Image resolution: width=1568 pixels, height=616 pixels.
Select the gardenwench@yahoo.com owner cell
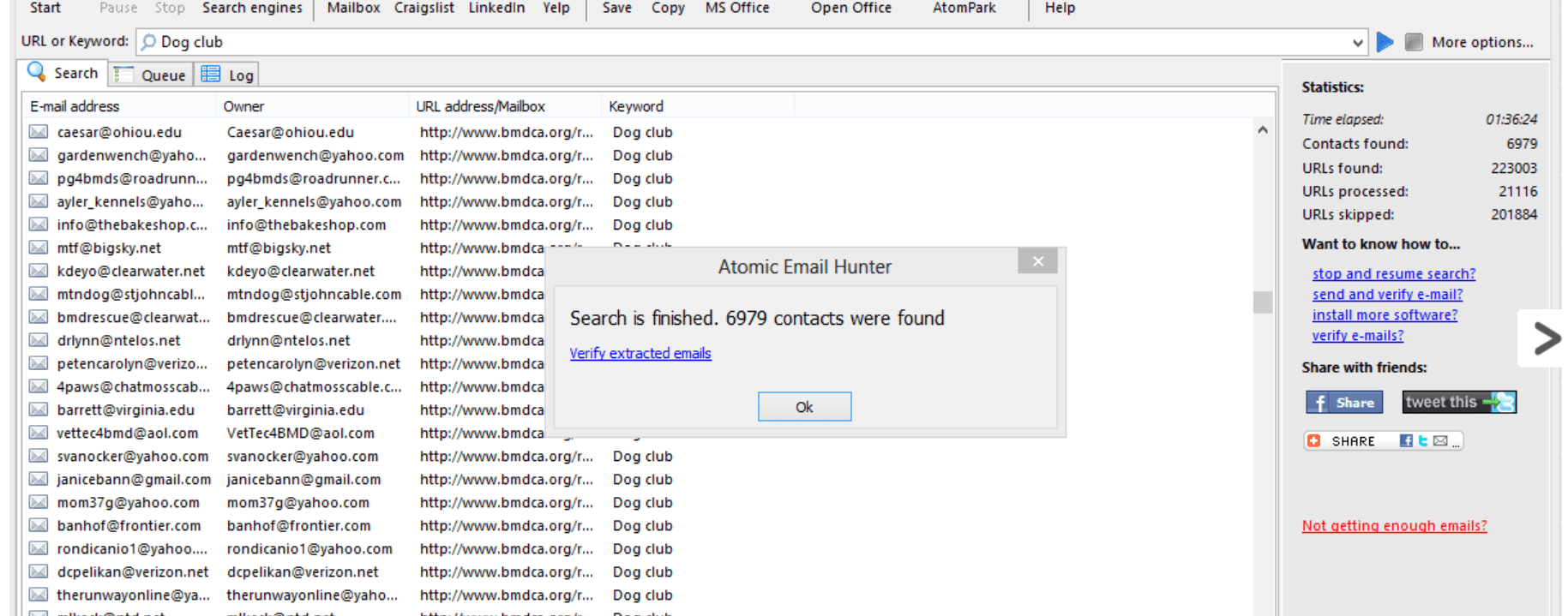click(315, 155)
